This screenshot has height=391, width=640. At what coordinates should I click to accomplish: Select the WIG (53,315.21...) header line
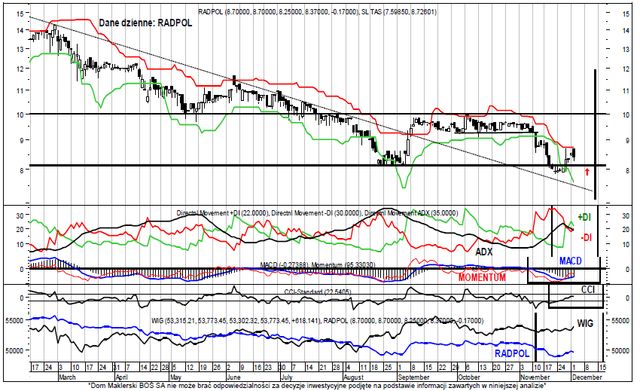317,321
